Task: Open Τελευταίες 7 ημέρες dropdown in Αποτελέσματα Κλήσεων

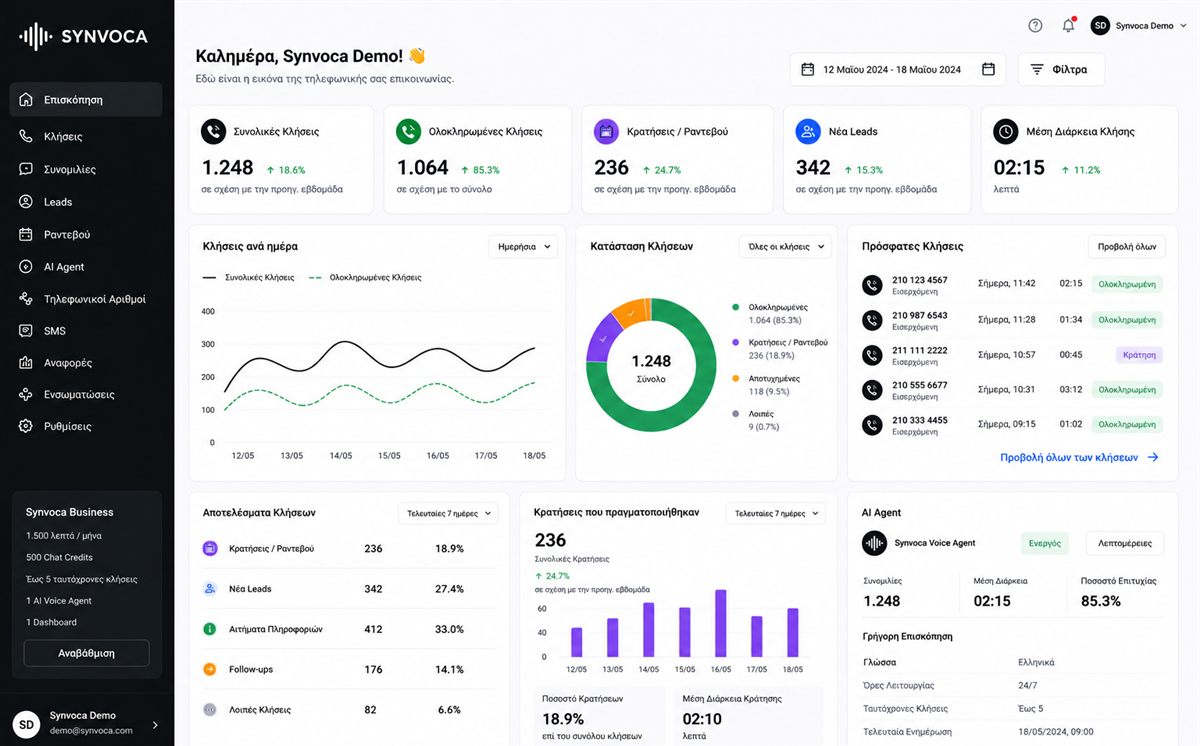Action: [448, 513]
